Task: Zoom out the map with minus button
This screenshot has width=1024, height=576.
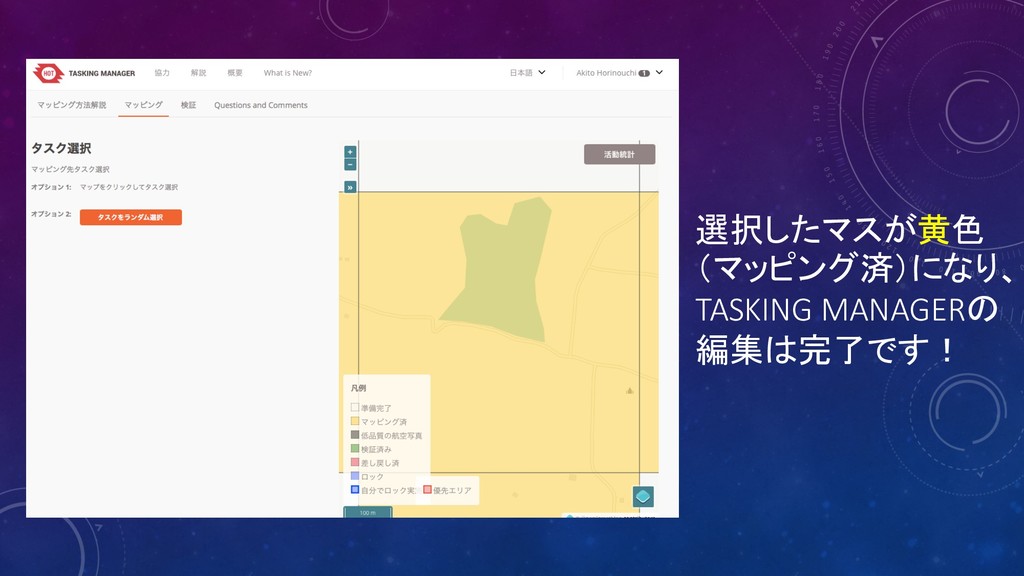Action: pos(350,165)
